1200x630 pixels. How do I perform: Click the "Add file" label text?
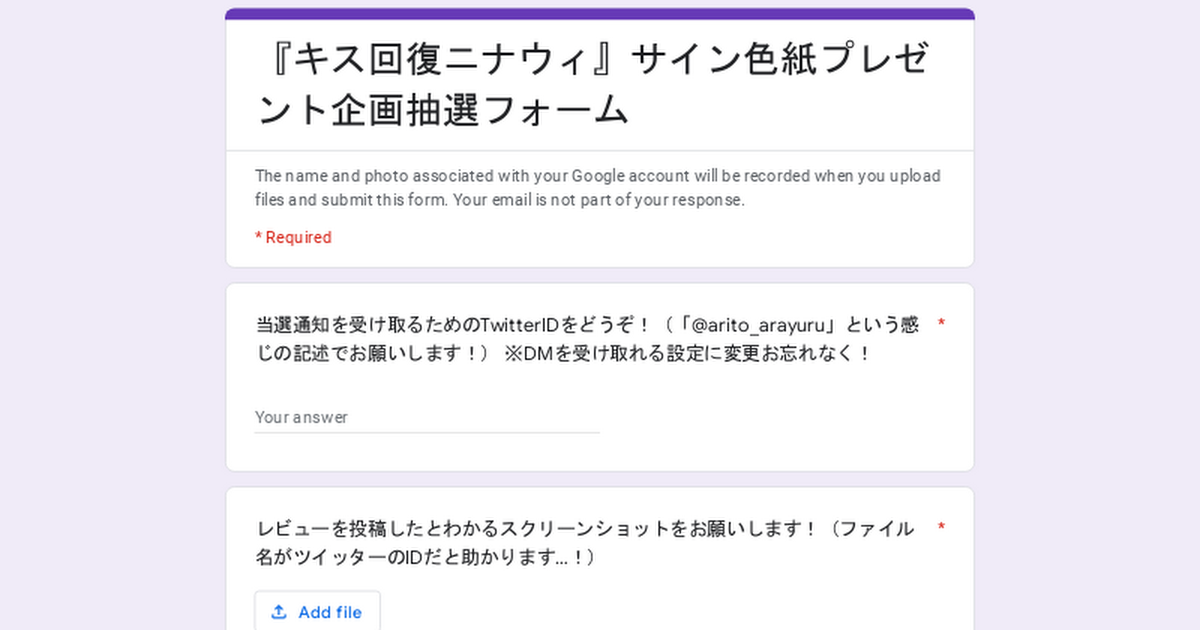(x=330, y=612)
